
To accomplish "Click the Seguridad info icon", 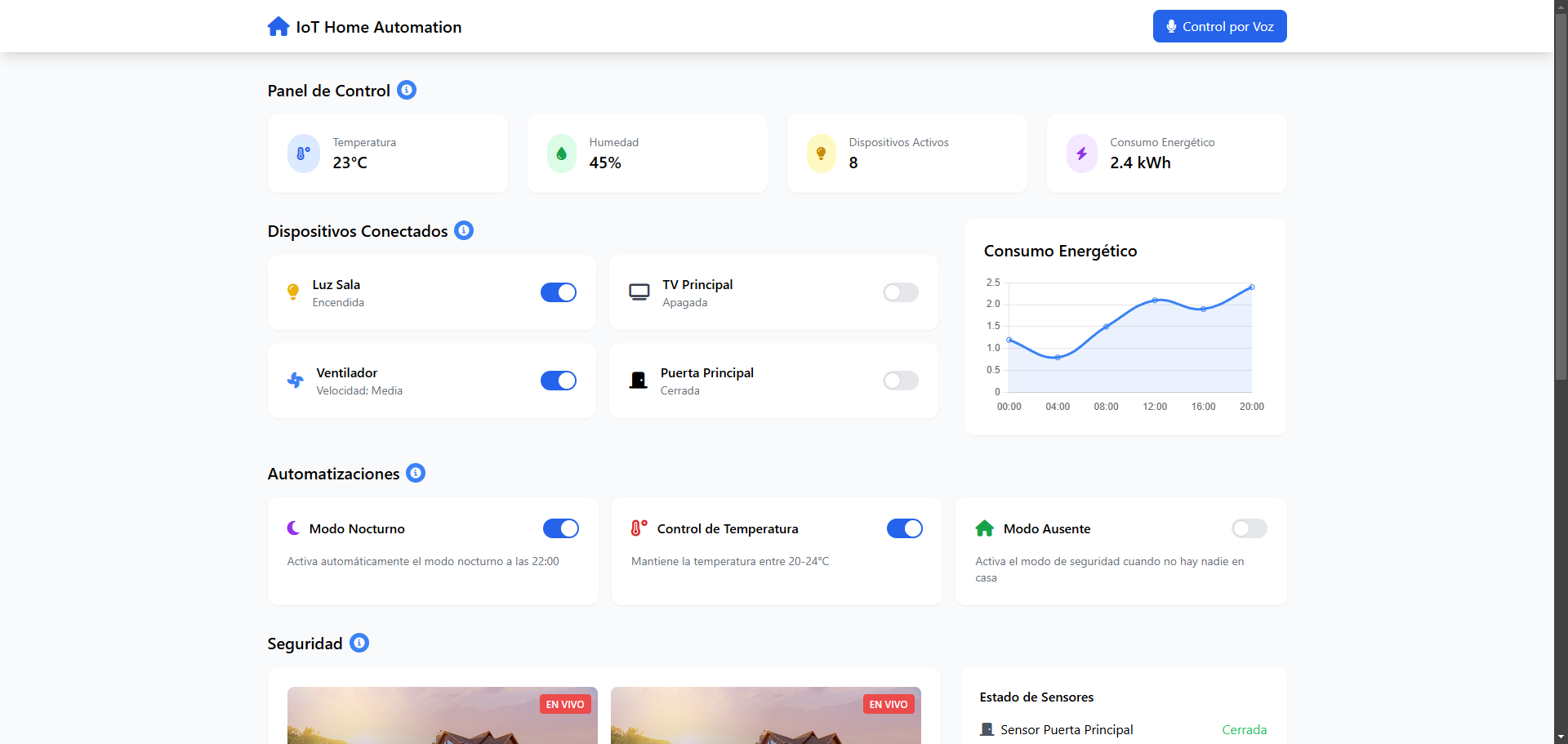I will (359, 643).
